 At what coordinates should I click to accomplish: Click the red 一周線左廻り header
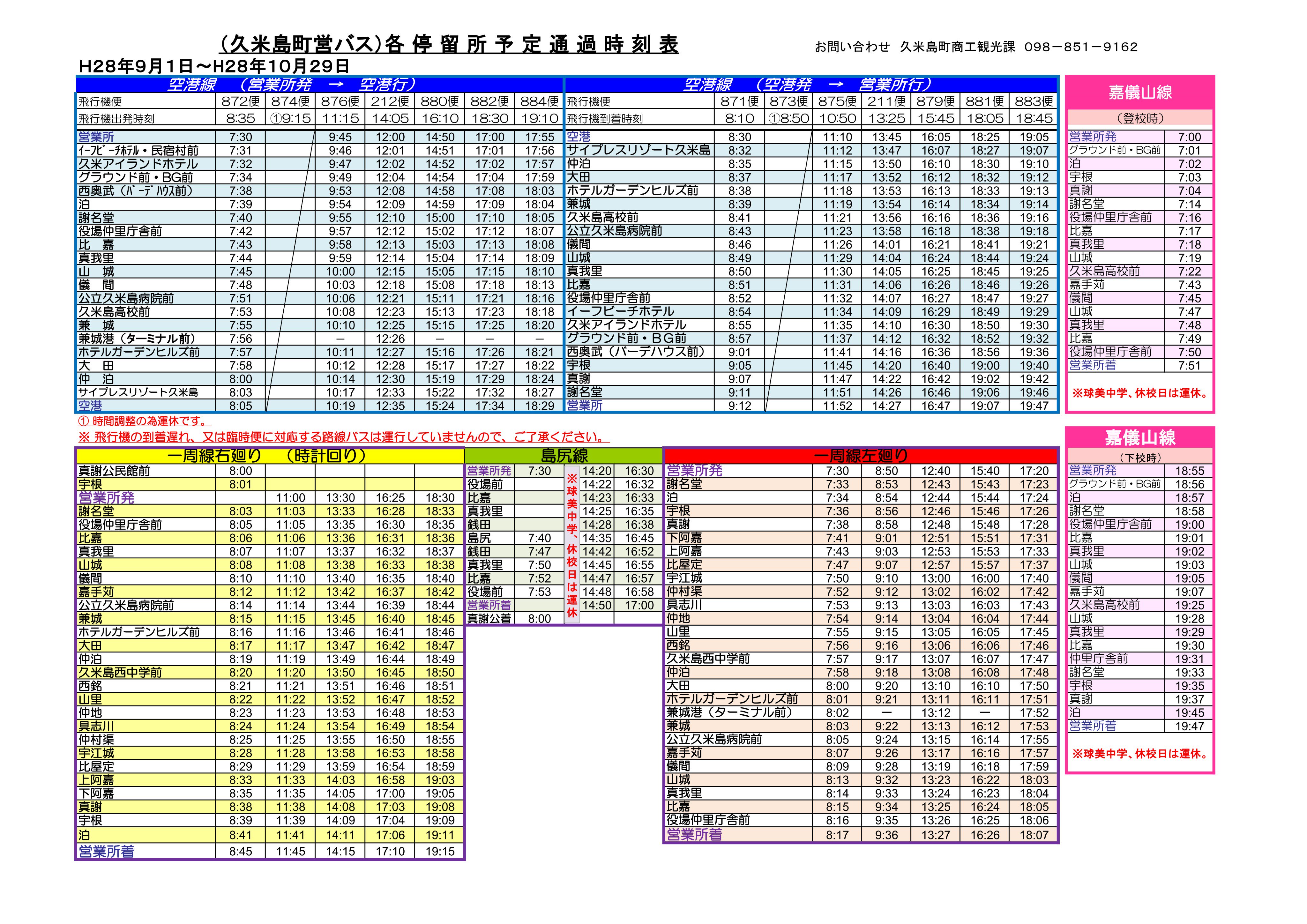[861, 455]
